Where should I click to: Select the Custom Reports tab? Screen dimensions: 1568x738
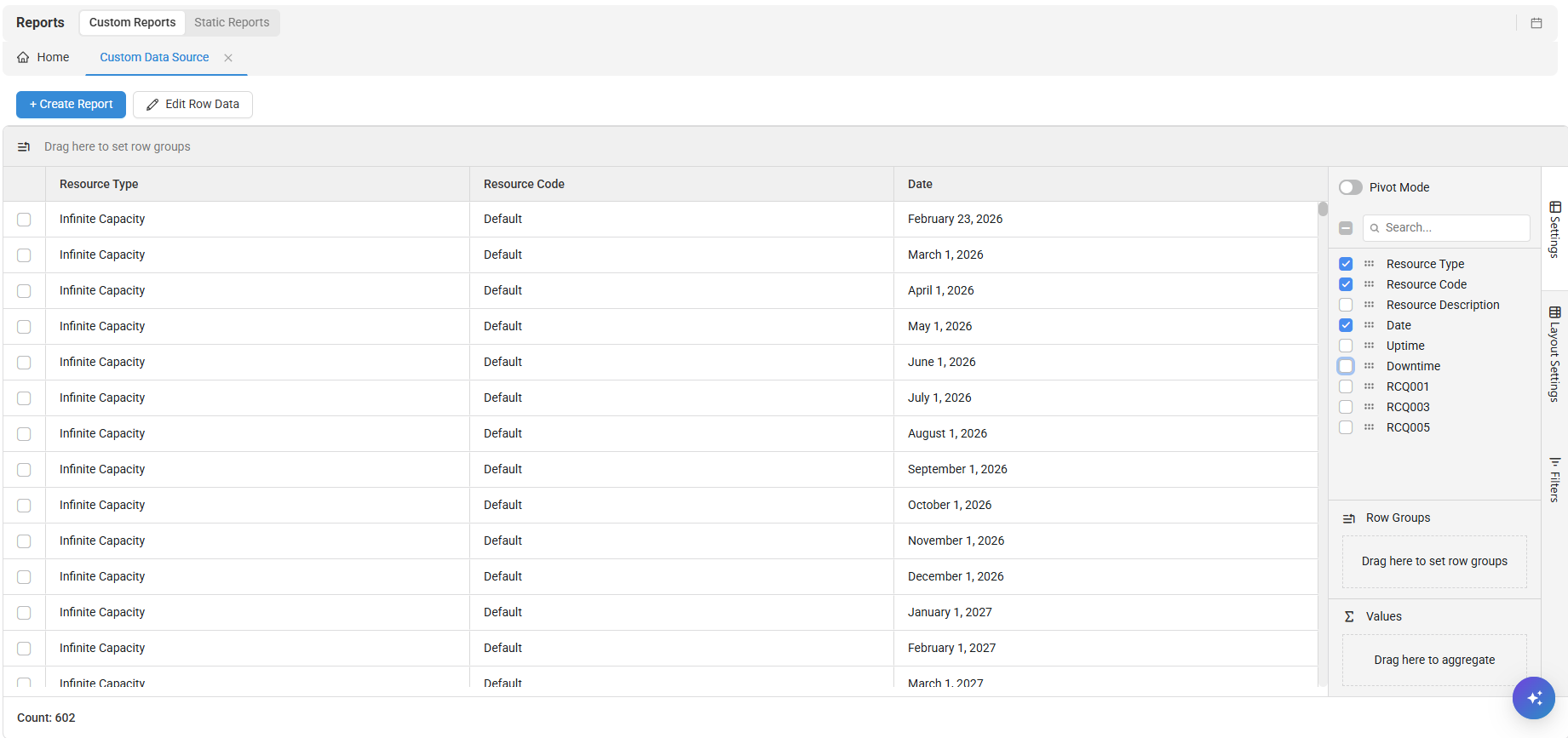pos(132,22)
